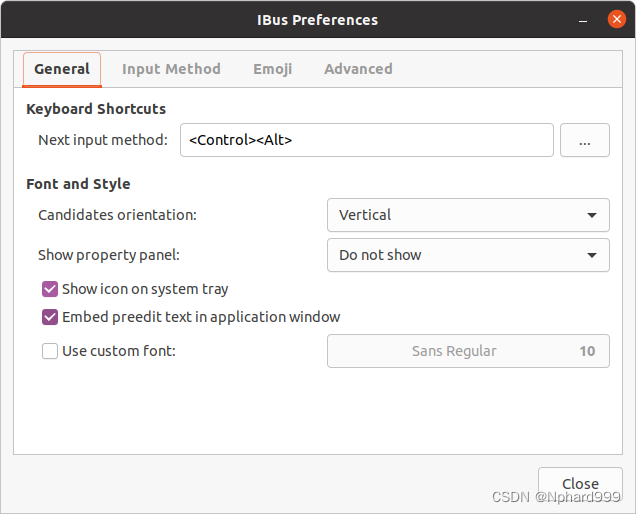Open the Candidates orientation dropdown
The image size is (636, 514).
click(468, 215)
